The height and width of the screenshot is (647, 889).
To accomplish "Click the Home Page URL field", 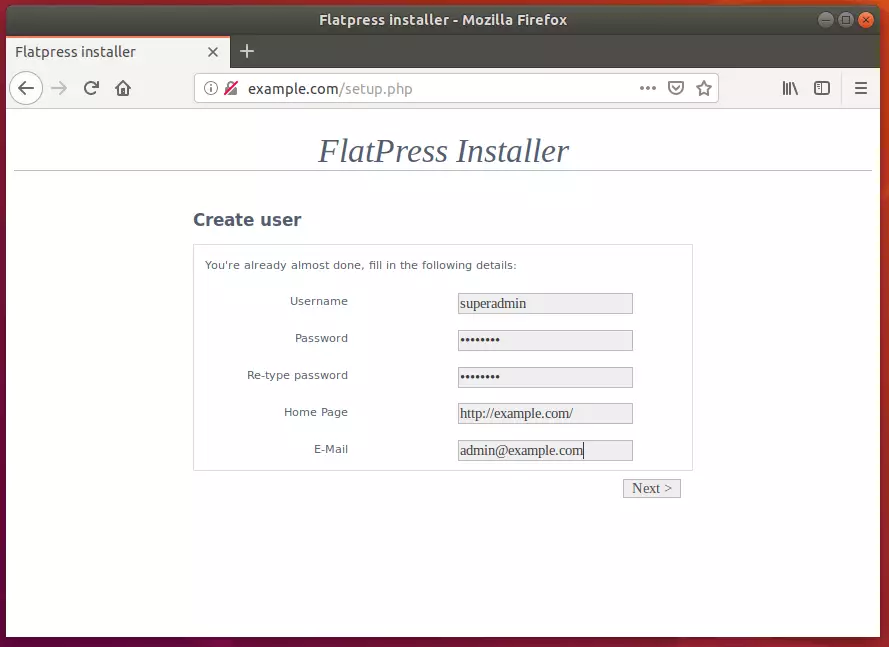I will [x=545, y=413].
